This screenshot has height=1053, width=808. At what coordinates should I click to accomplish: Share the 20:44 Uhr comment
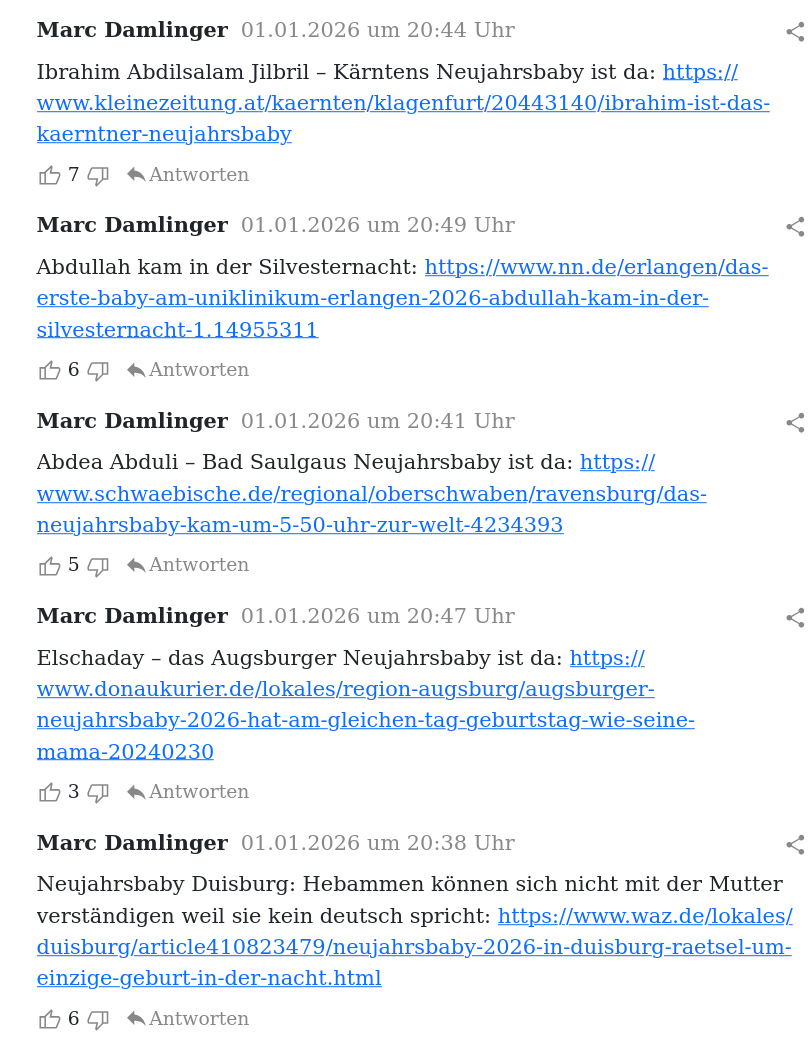[795, 32]
